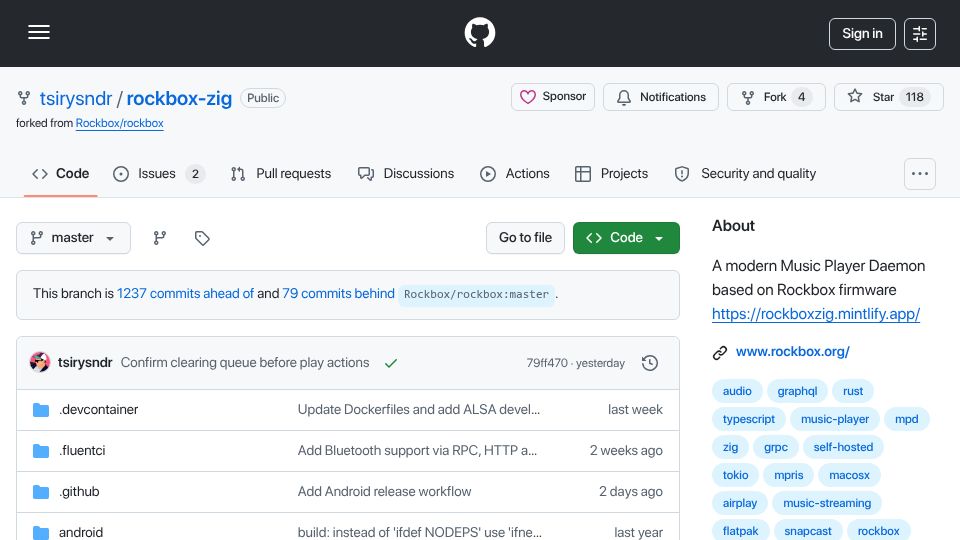This screenshot has width=960, height=540.
Task: Open rockboxzig.mintlify.app link
Action: tap(816, 314)
